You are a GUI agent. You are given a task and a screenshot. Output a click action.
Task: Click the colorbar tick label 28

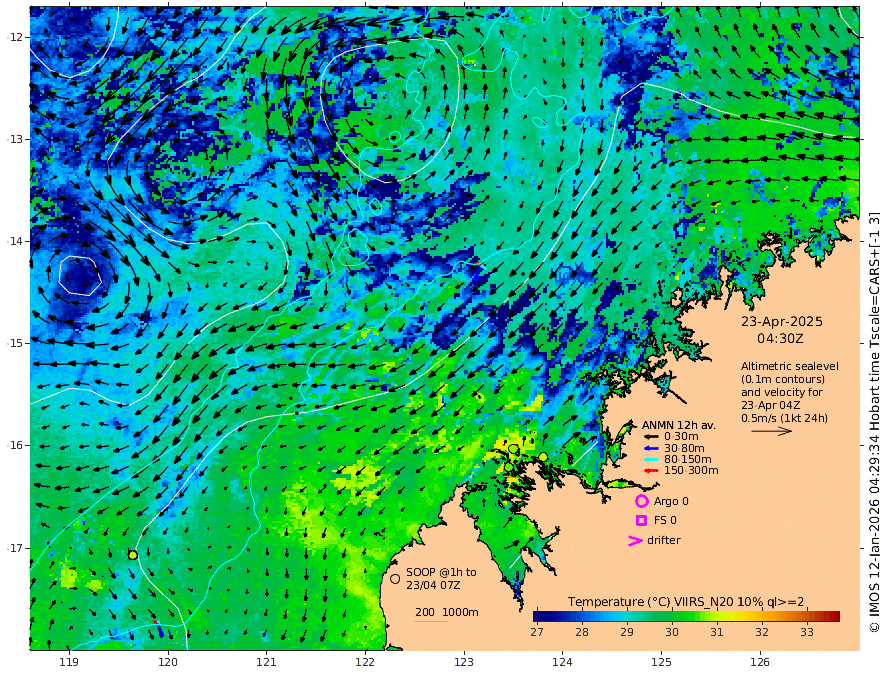click(582, 632)
